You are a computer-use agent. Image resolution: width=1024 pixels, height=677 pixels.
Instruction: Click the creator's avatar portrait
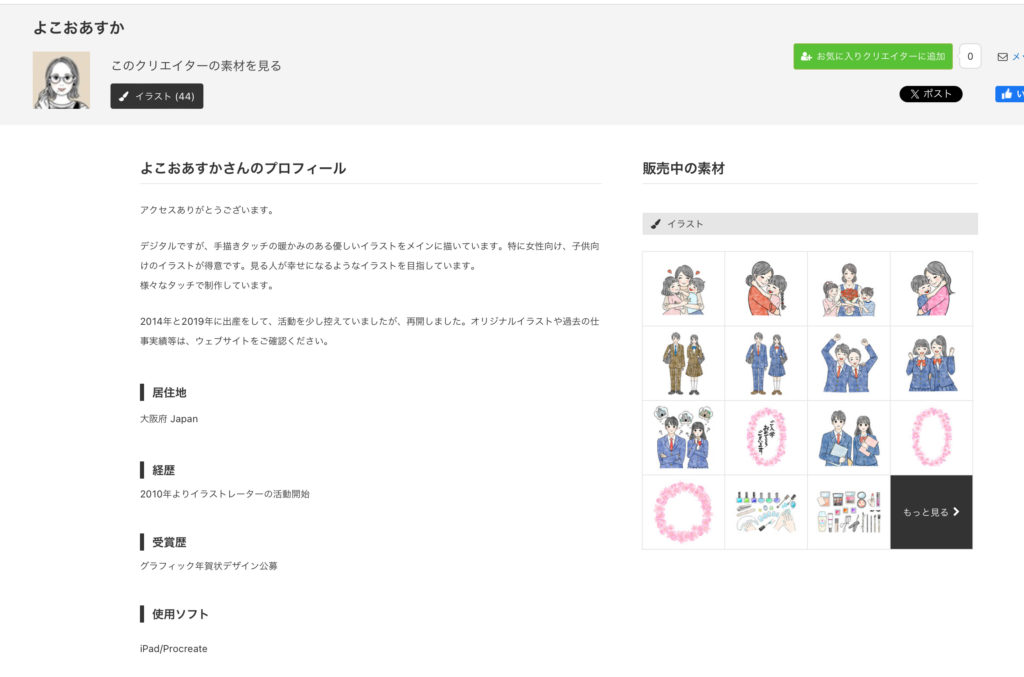[61, 80]
